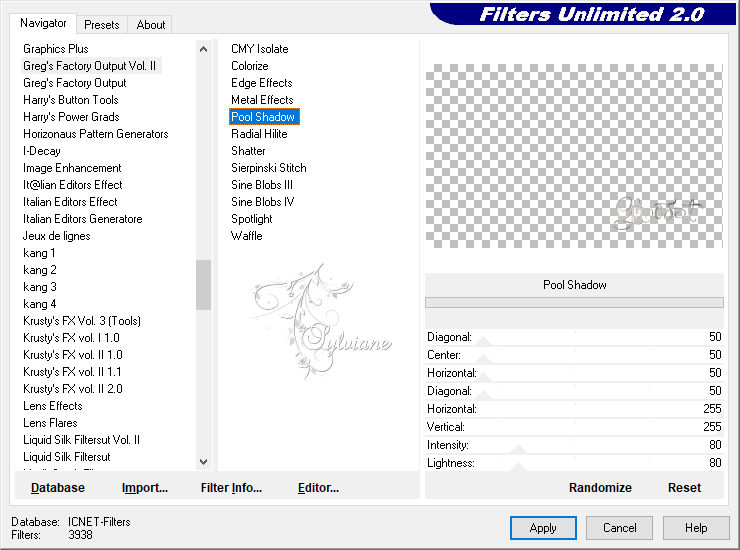740x550 pixels.
Task: Adjust the Center slider
Action: (x=574, y=355)
